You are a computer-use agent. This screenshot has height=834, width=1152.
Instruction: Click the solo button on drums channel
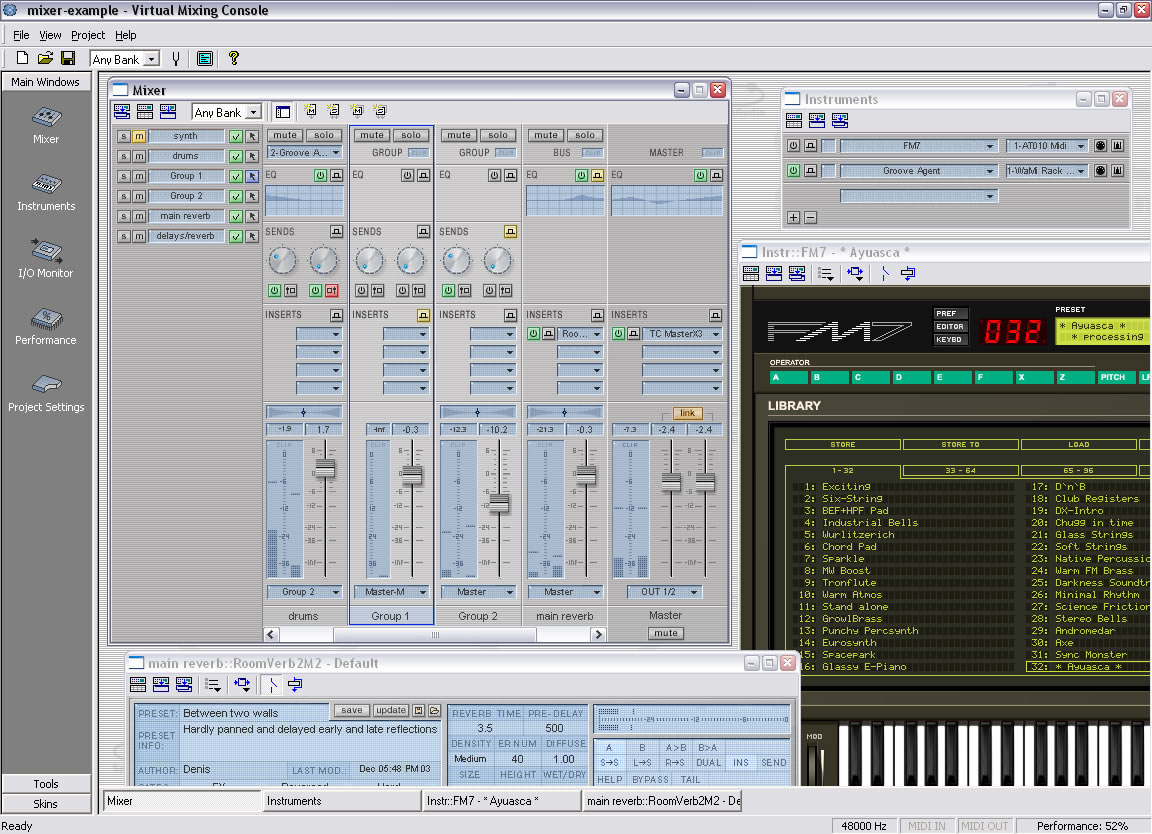323,135
